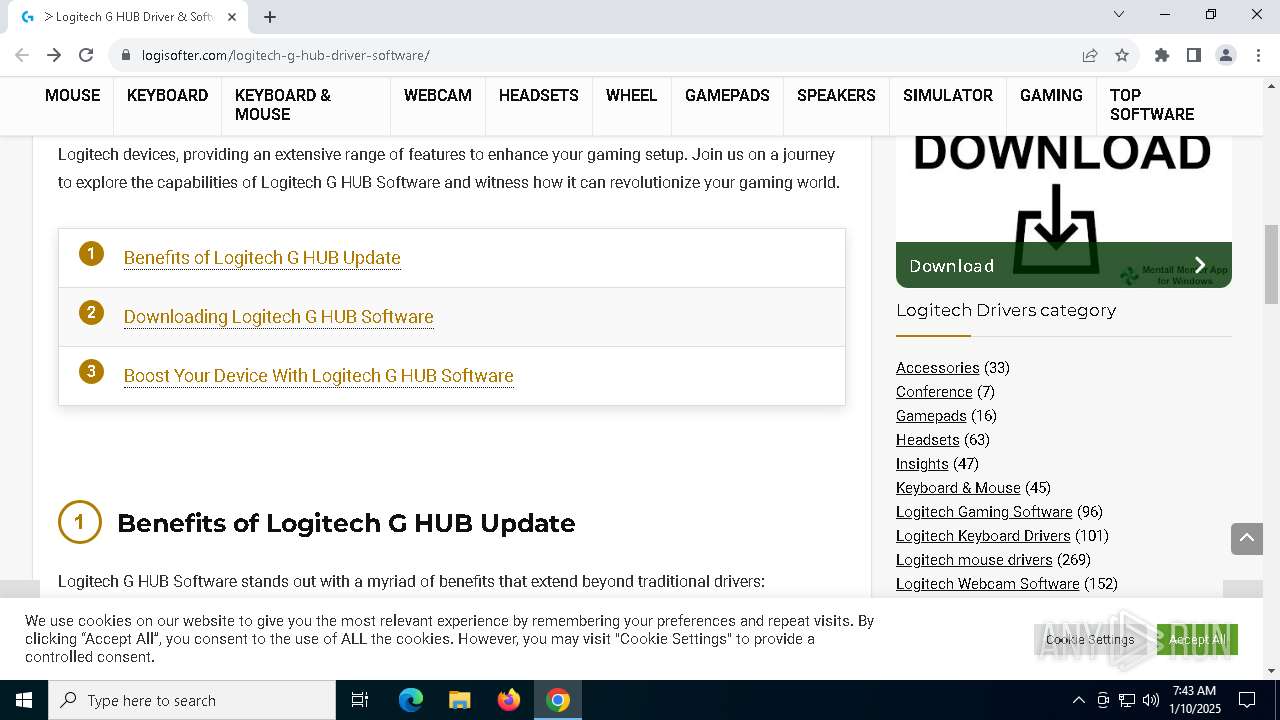The height and width of the screenshot is (720, 1280).
Task: Open Logitech Keyboard Drivers category
Action: click(983, 536)
